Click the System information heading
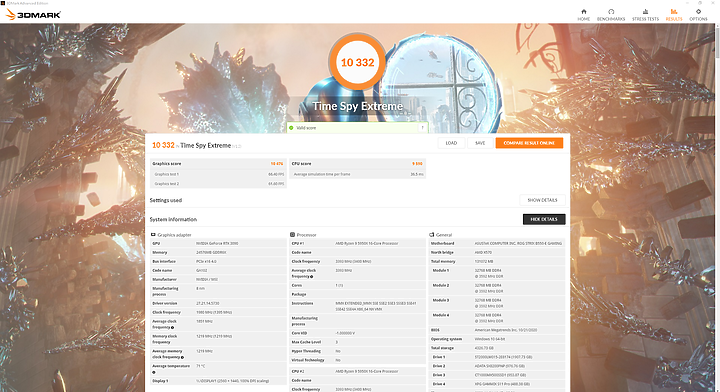 (x=173, y=219)
